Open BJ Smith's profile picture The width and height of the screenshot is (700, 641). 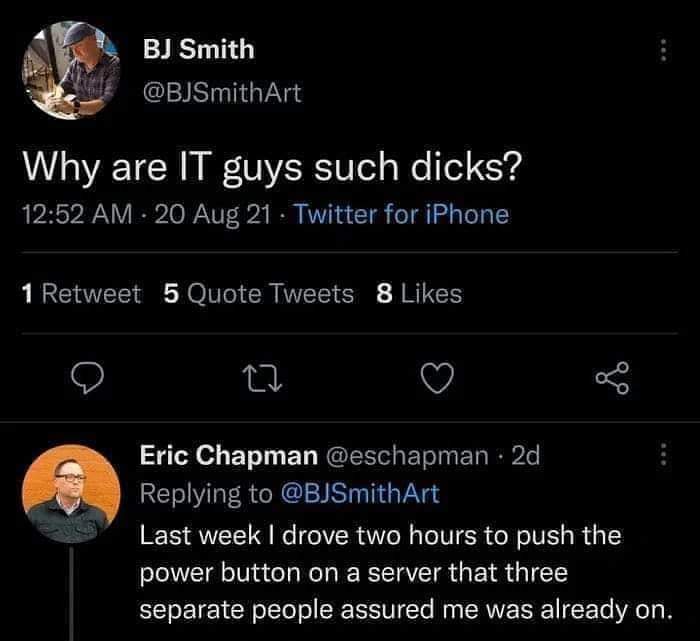click(x=71, y=70)
